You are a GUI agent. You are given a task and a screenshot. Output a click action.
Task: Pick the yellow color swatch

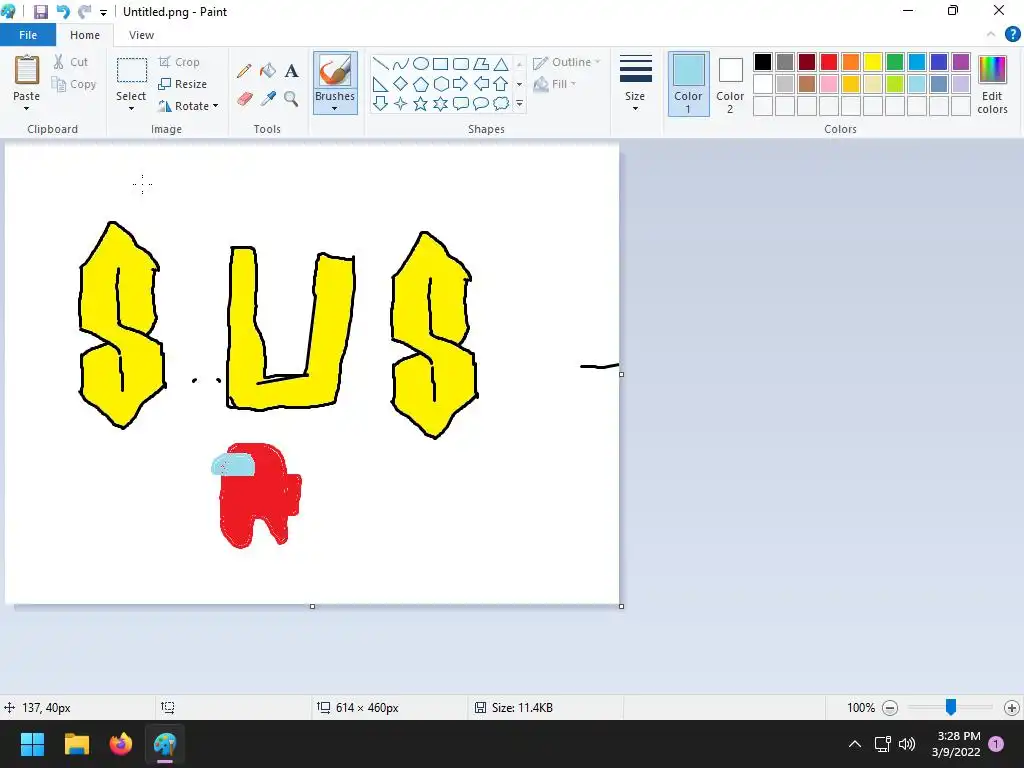click(872, 62)
